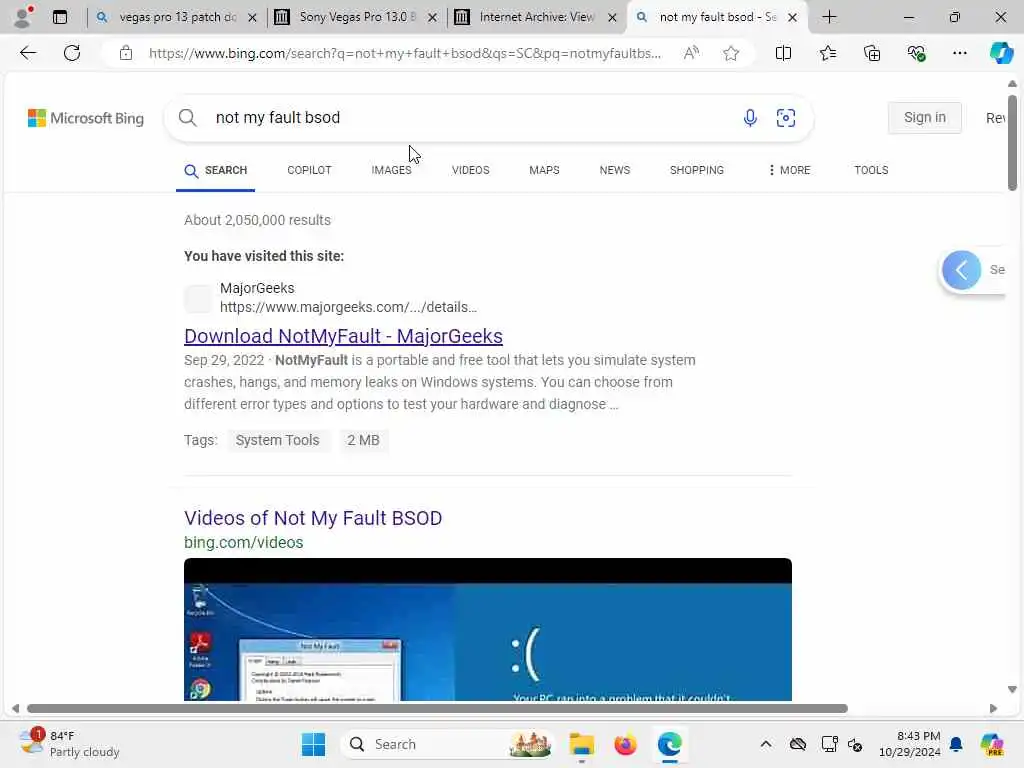Open Collections icon in toolbar
This screenshot has height=768, width=1024.
[872, 53]
